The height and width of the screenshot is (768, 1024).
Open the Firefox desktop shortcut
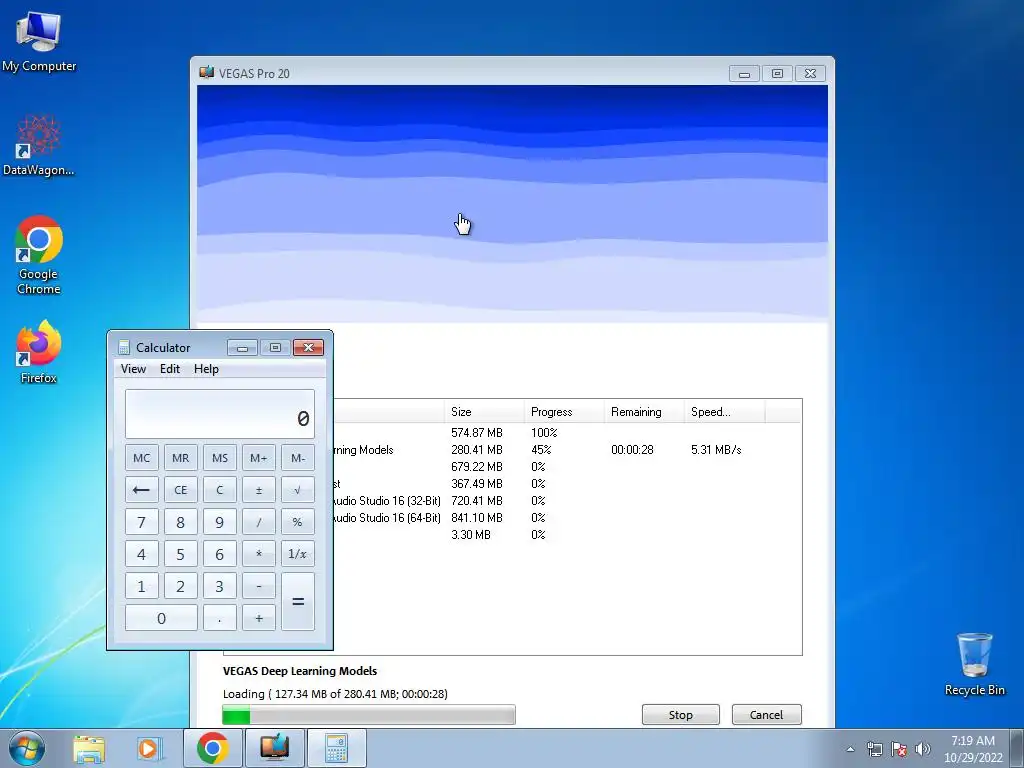tap(39, 351)
